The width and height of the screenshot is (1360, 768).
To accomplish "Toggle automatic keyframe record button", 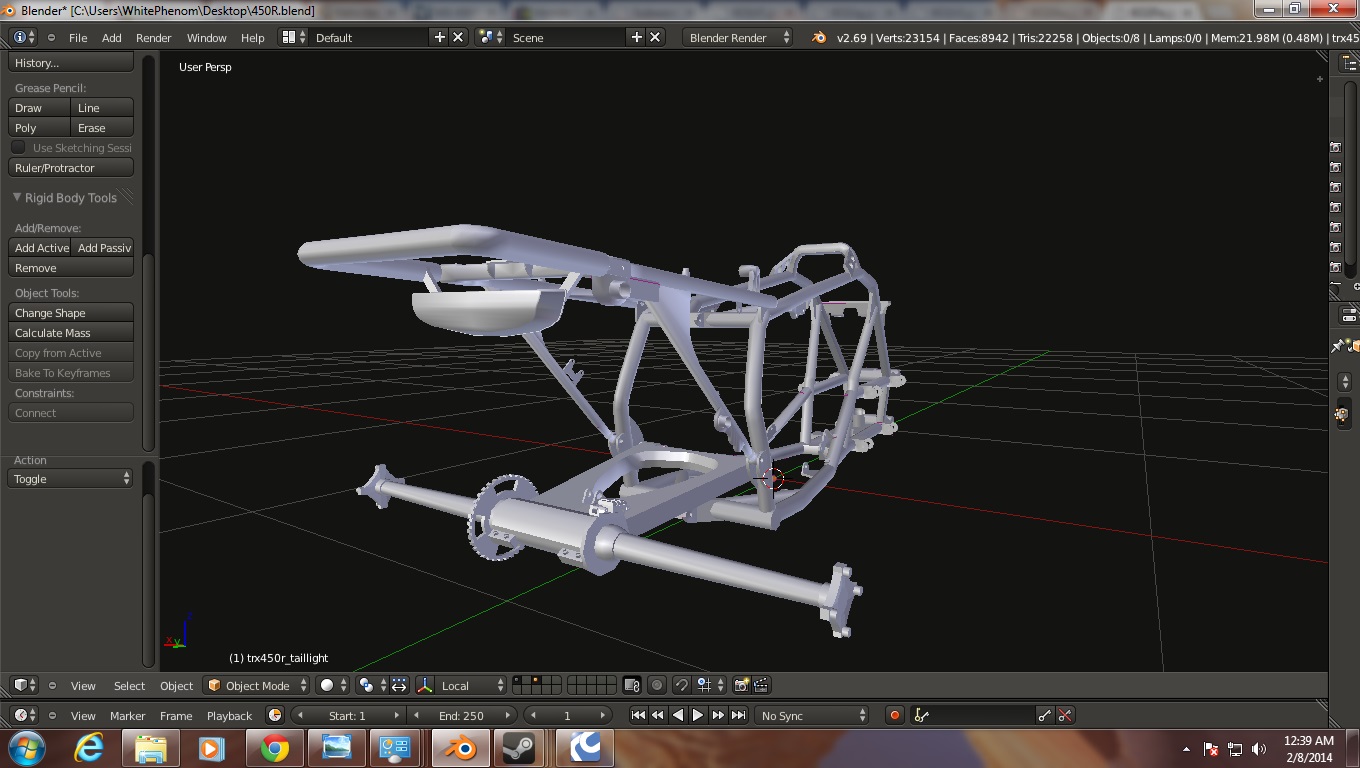I will (895, 715).
